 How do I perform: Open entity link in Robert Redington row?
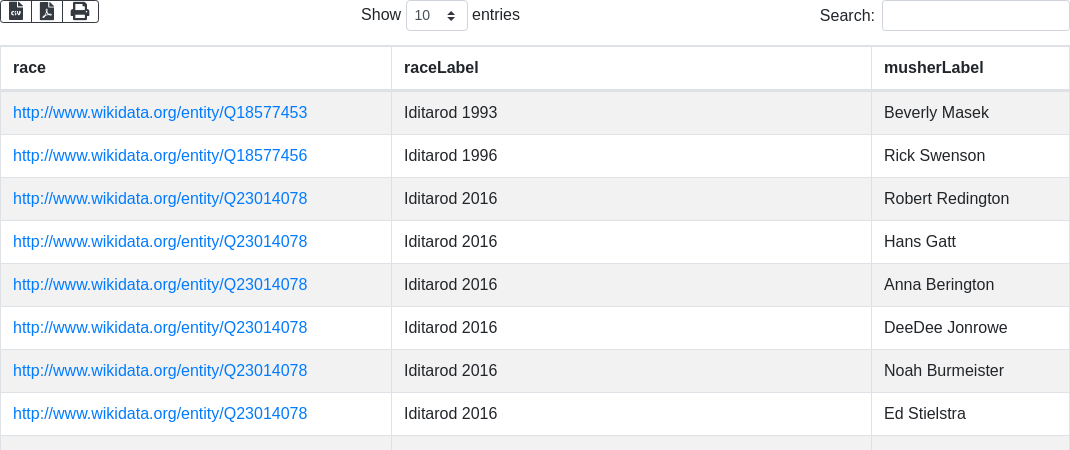point(160,199)
